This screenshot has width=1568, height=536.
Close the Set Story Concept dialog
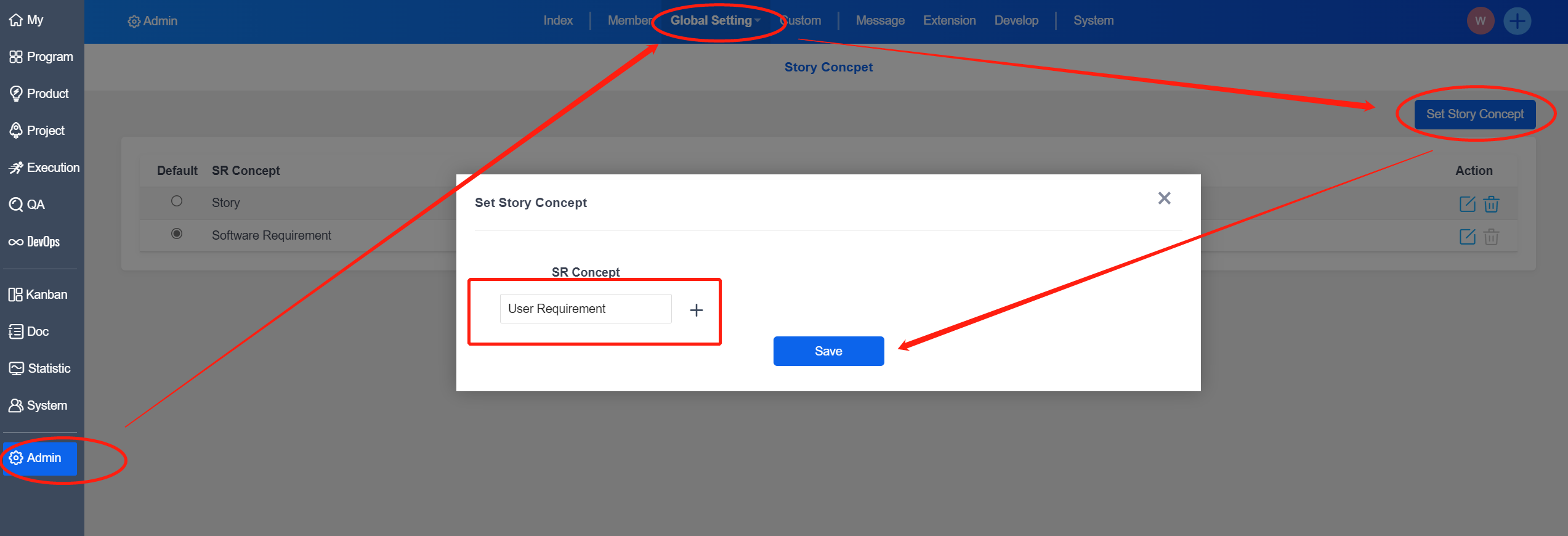tap(1163, 198)
